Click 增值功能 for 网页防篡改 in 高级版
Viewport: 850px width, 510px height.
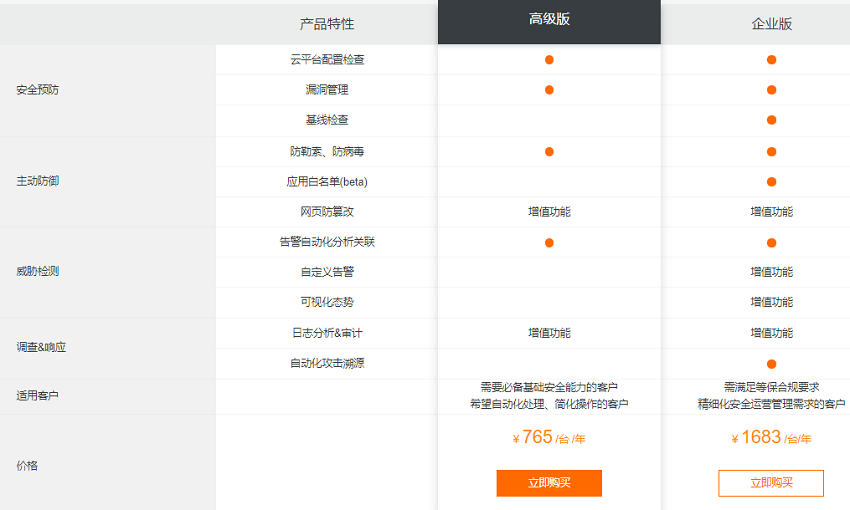click(549, 212)
